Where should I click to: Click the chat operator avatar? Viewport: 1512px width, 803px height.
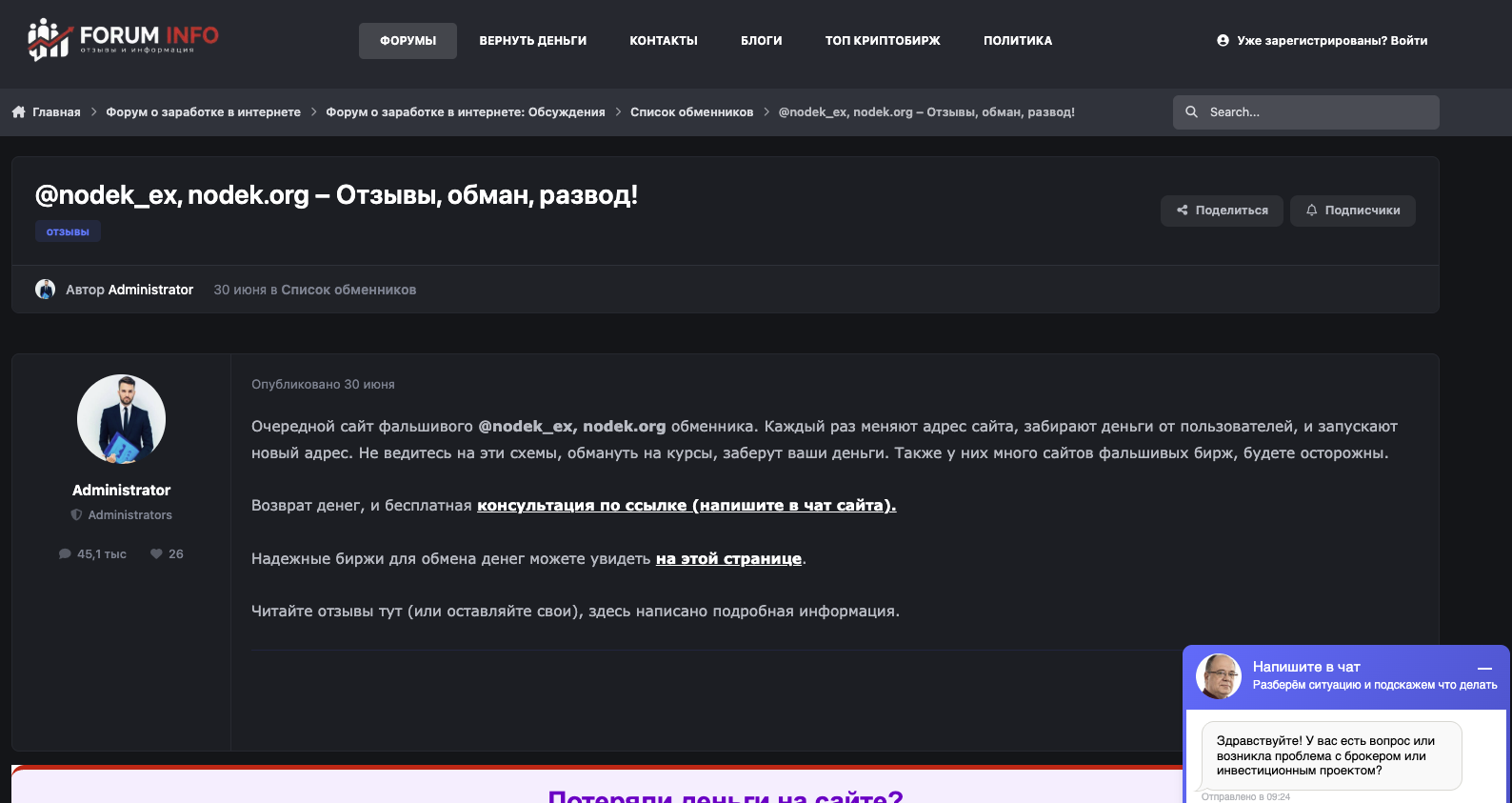tap(1219, 676)
